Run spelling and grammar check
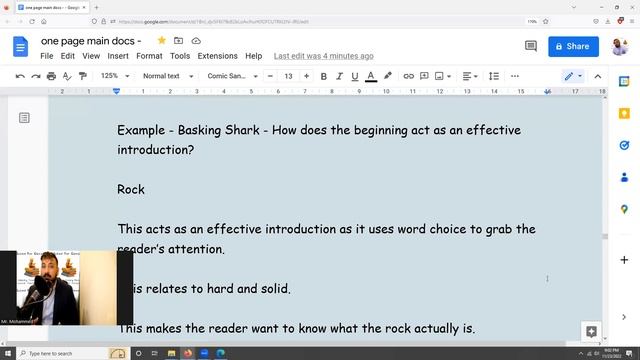The width and height of the screenshot is (640, 360). click(x=67, y=76)
